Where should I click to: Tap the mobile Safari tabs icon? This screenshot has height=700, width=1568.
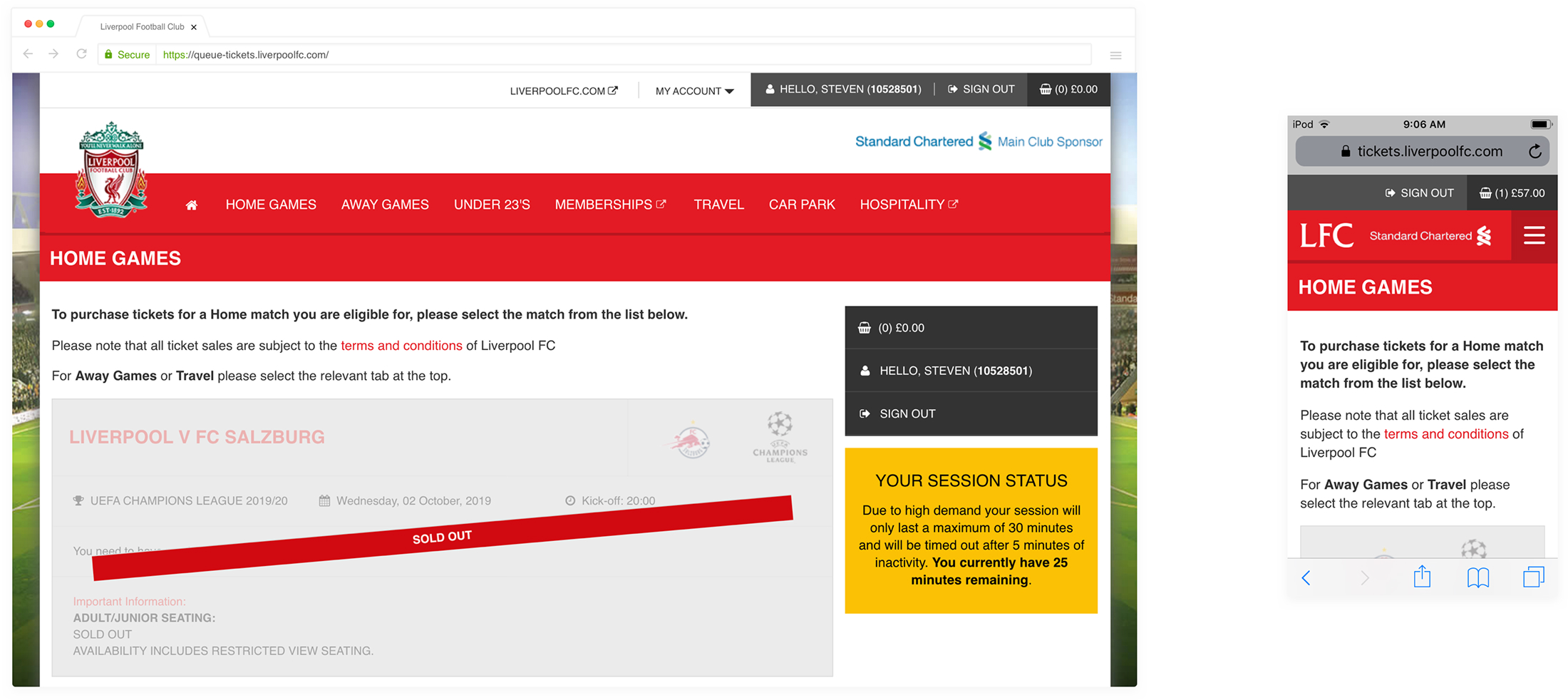tap(1533, 577)
